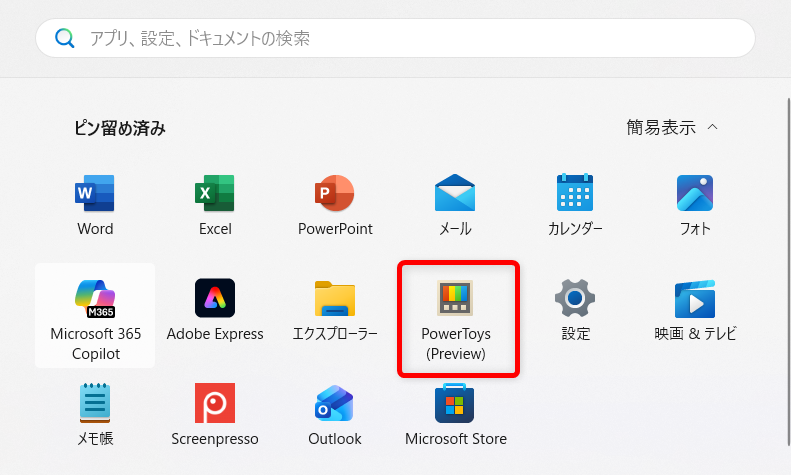Open the Microsoft Store icon
This screenshot has width=791, height=475.
(455, 403)
